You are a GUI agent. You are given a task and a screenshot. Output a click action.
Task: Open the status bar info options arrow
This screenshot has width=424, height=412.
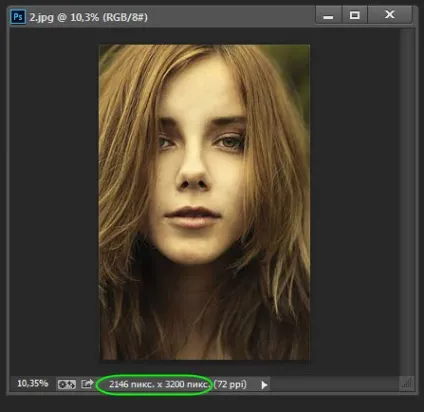[264, 385]
